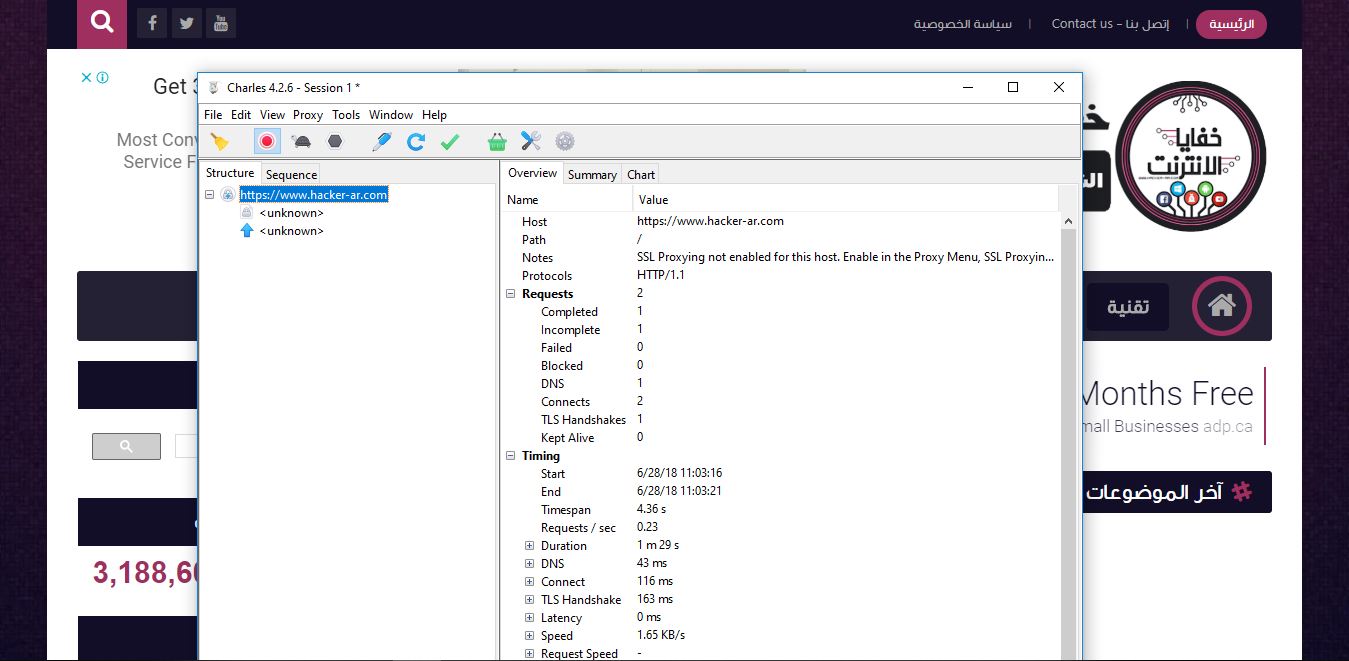Collapse the Timing section

click(511, 456)
